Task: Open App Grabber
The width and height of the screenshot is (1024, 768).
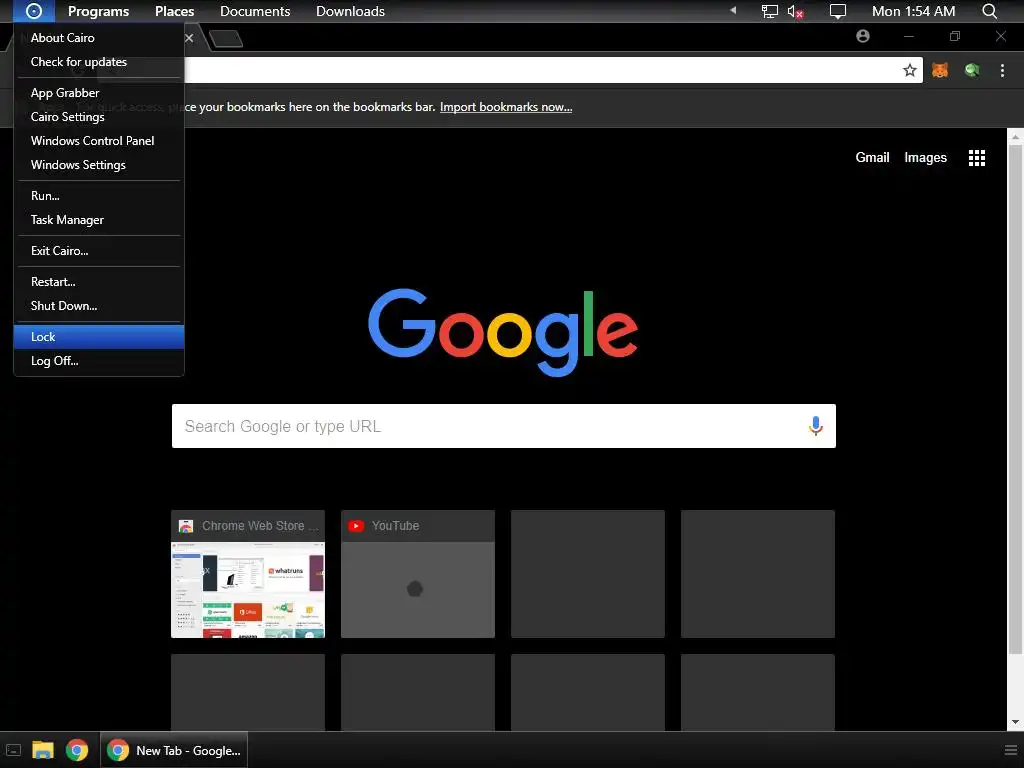Action: (x=99, y=93)
